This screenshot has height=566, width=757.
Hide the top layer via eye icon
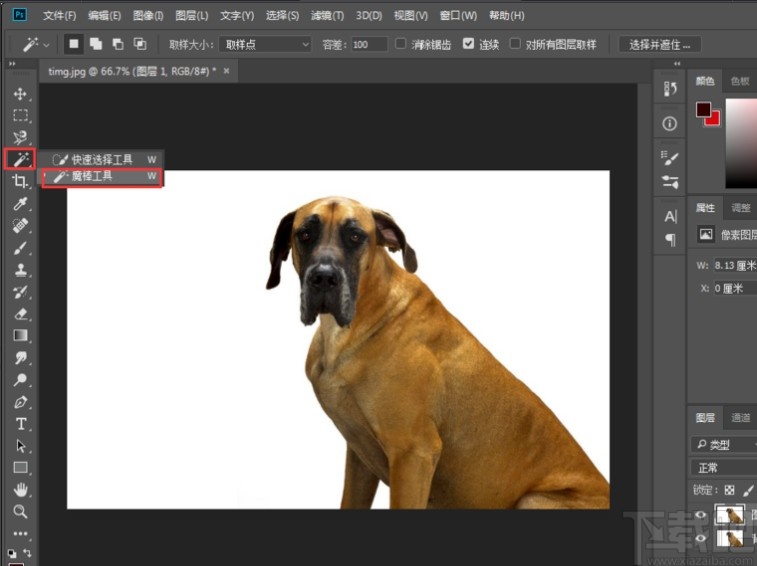(700, 515)
